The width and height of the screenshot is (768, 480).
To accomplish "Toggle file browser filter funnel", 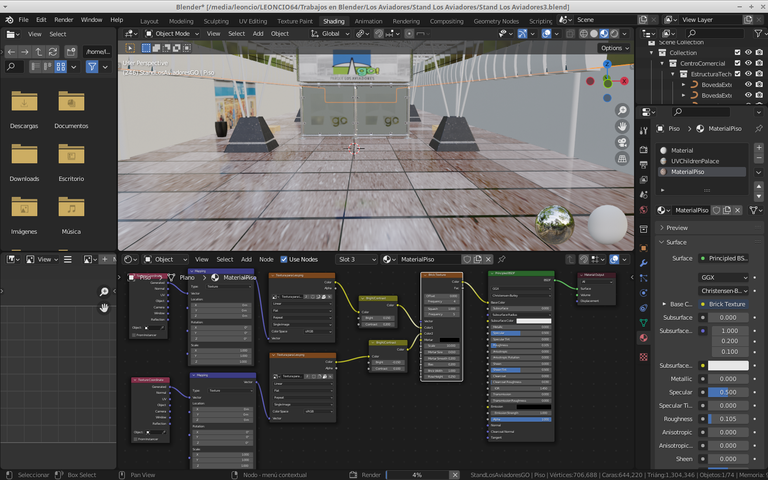I will [x=92, y=67].
